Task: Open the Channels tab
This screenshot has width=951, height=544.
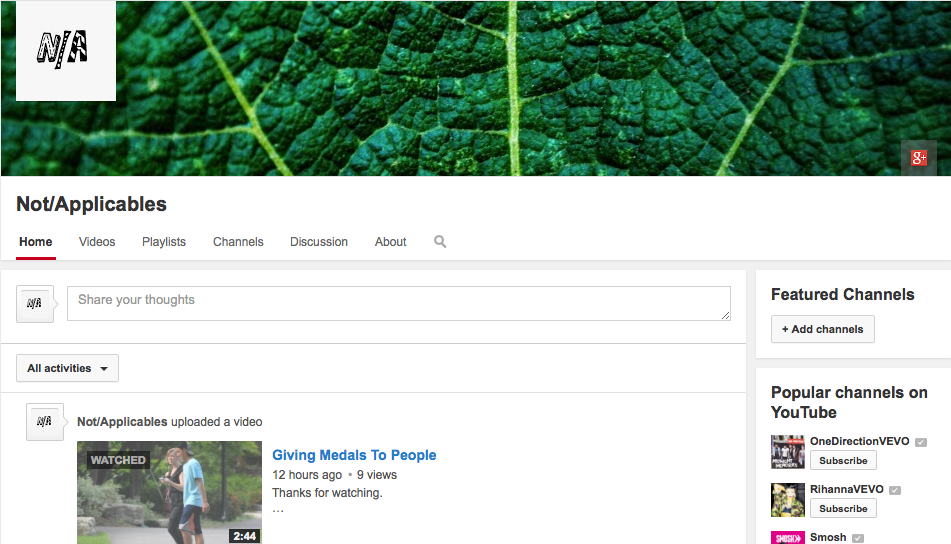Action: pyautogui.click(x=238, y=242)
